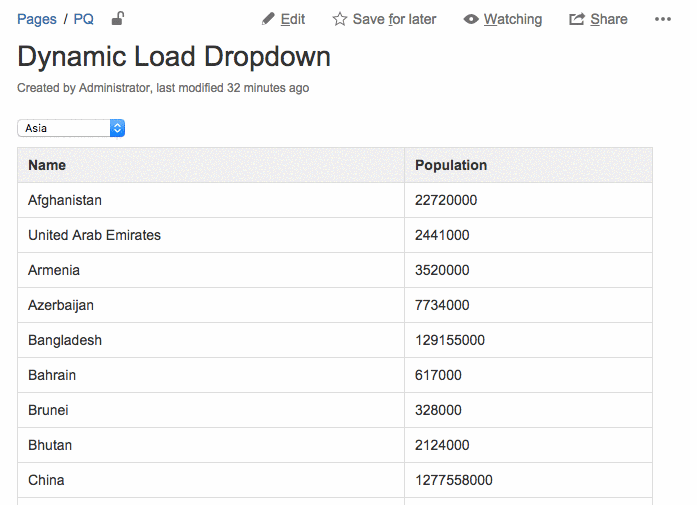Click the Bangladesh country cell
697x505 pixels.
pyautogui.click(x=65, y=340)
